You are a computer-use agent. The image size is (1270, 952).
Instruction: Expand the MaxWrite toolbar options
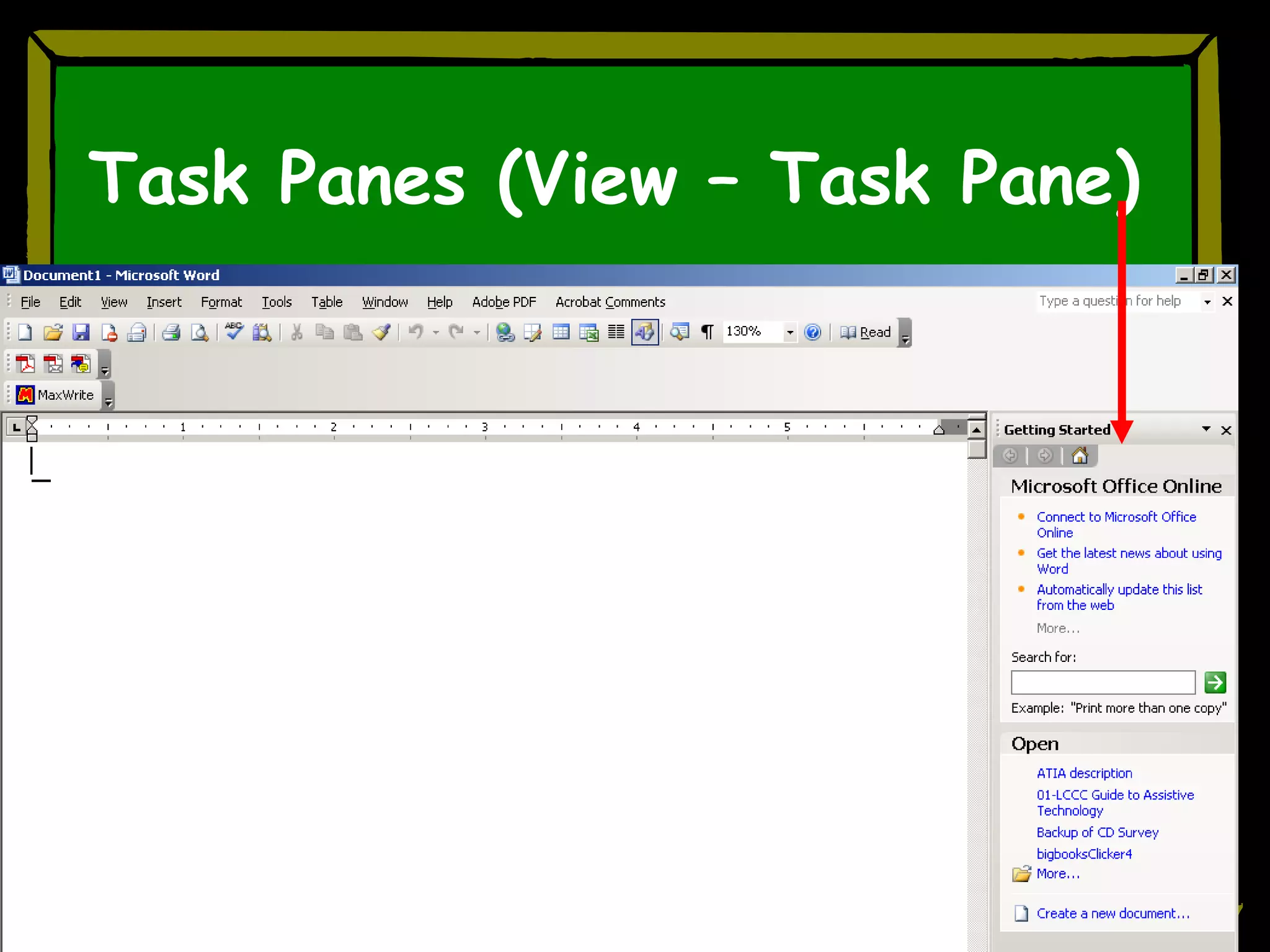(109, 396)
